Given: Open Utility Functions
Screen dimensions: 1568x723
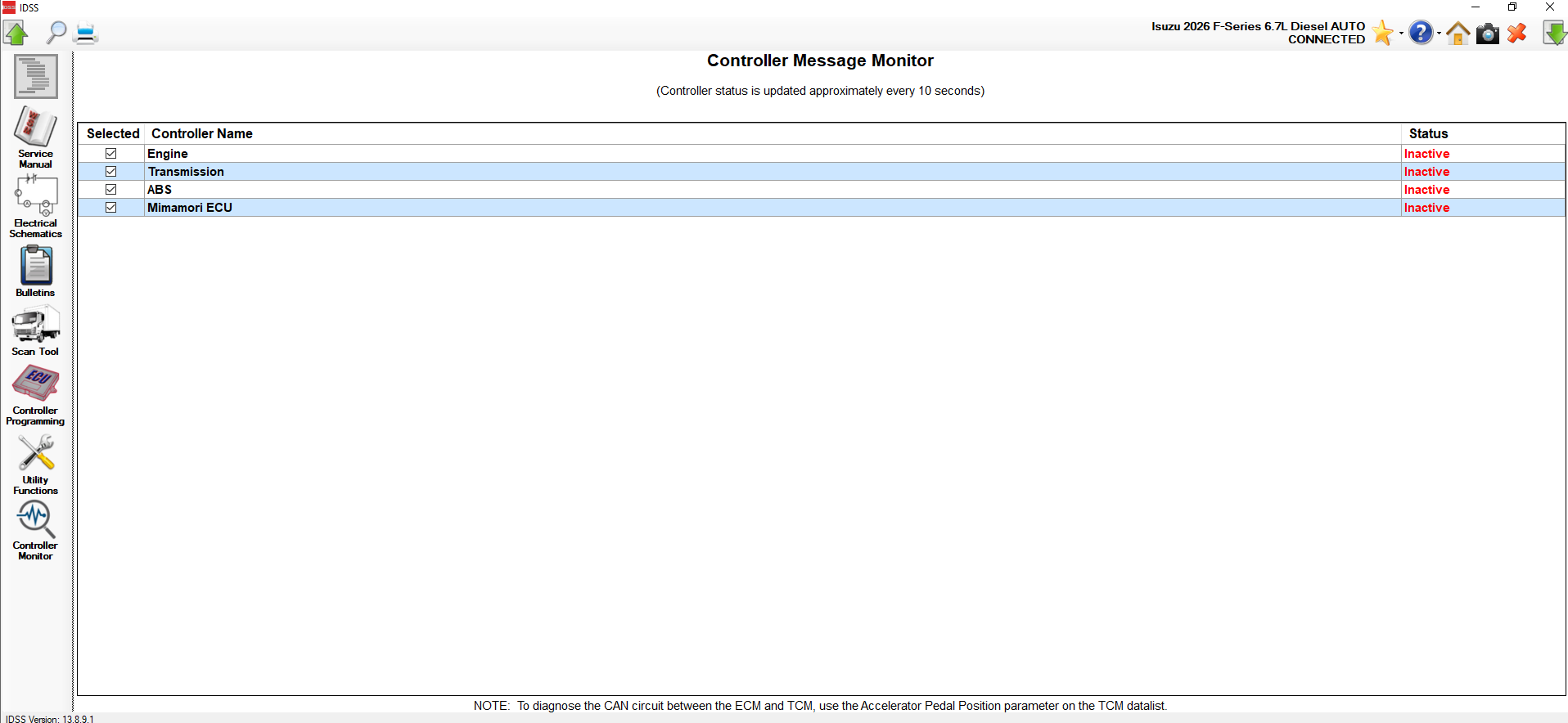Looking at the screenshot, I should click(35, 464).
